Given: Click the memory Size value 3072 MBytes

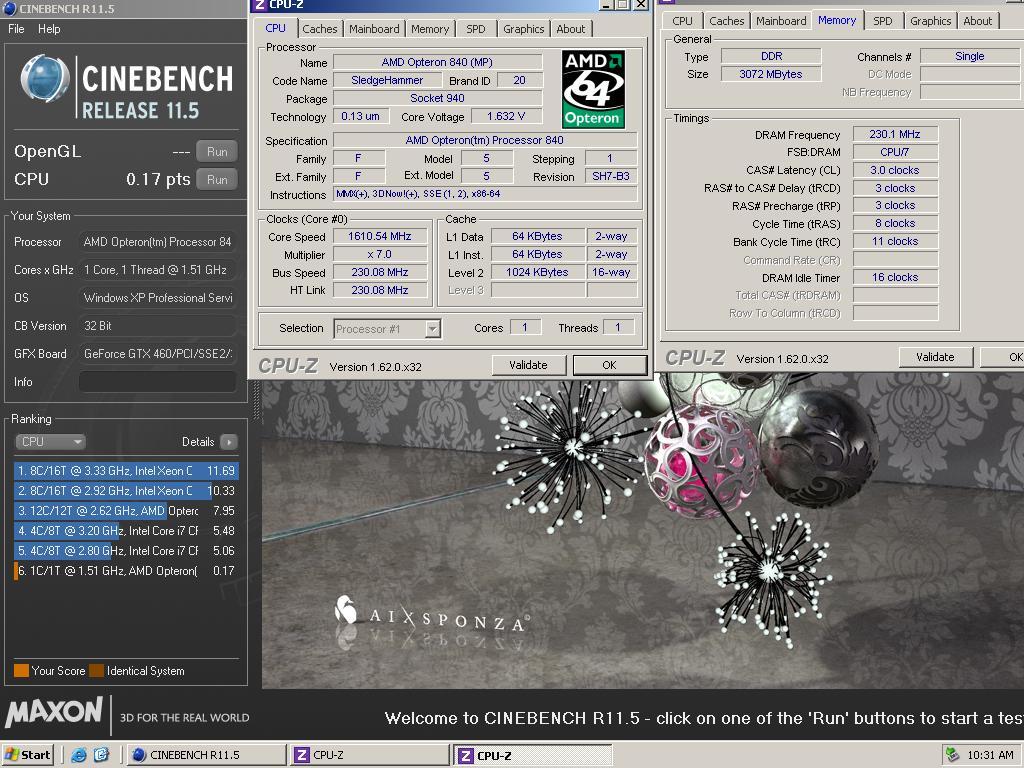Looking at the screenshot, I should [771, 74].
